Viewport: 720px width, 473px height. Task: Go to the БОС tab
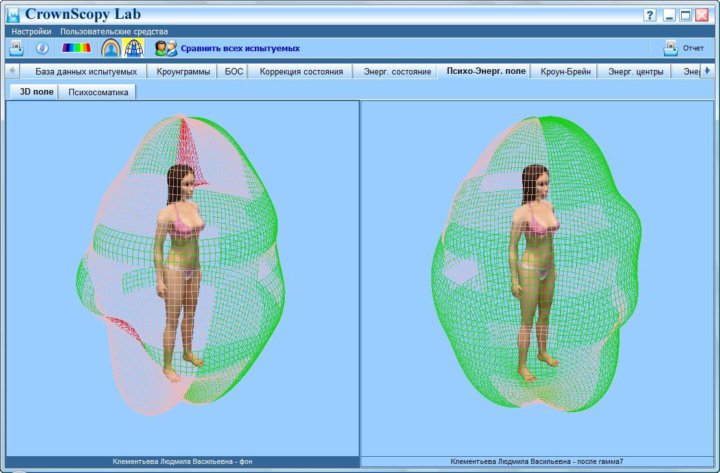[234, 72]
